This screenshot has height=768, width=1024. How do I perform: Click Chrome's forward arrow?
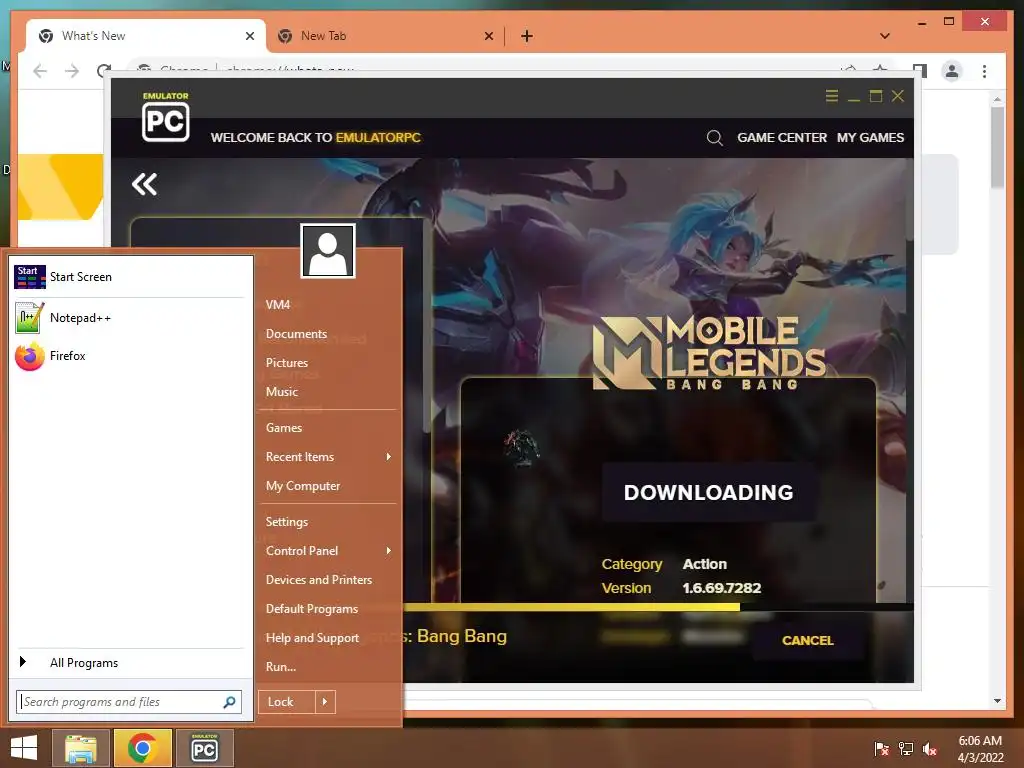tap(72, 71)
